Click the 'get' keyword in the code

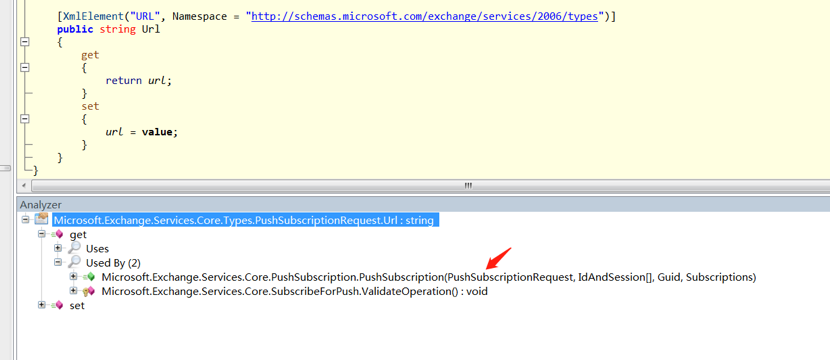pos(90,55)
